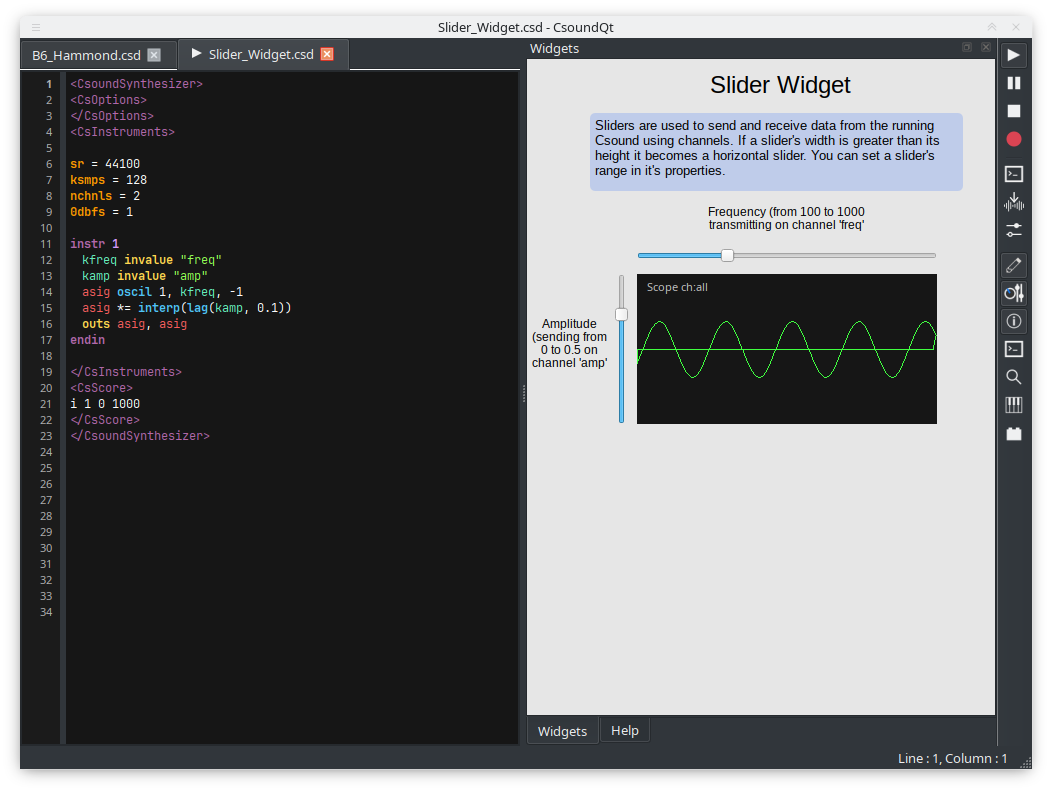The height and width of the screenshot is (793, 1052).
Task: Click line number 34 in the gutter
Action: (46, 613)
